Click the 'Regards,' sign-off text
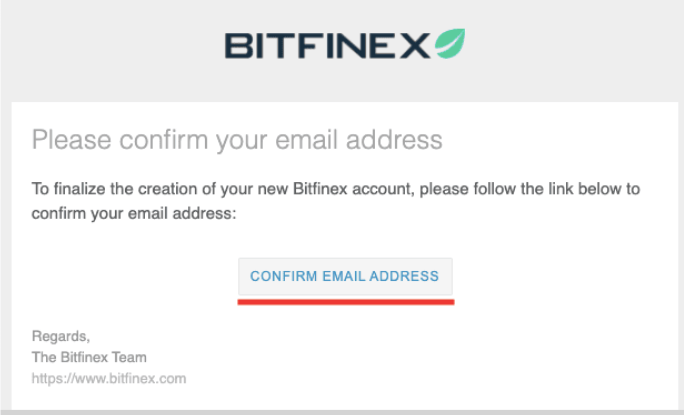The height and width of the screenshot is (415, 684). click(61, 336)
